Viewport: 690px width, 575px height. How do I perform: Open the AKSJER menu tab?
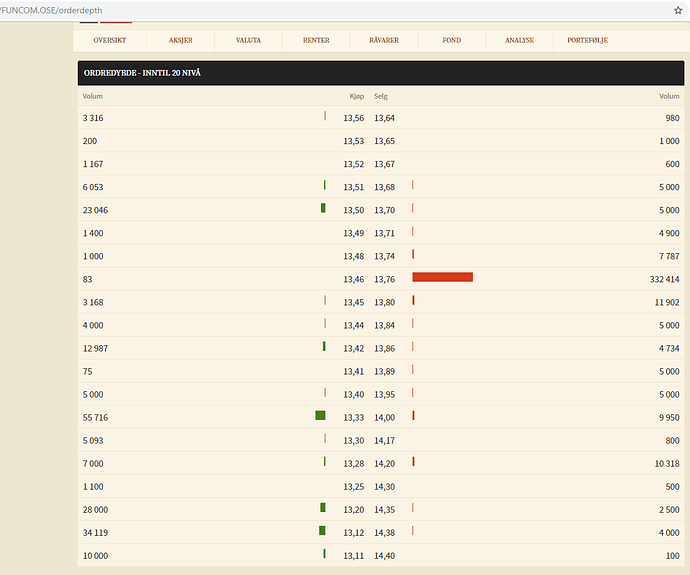pos(180,40)
